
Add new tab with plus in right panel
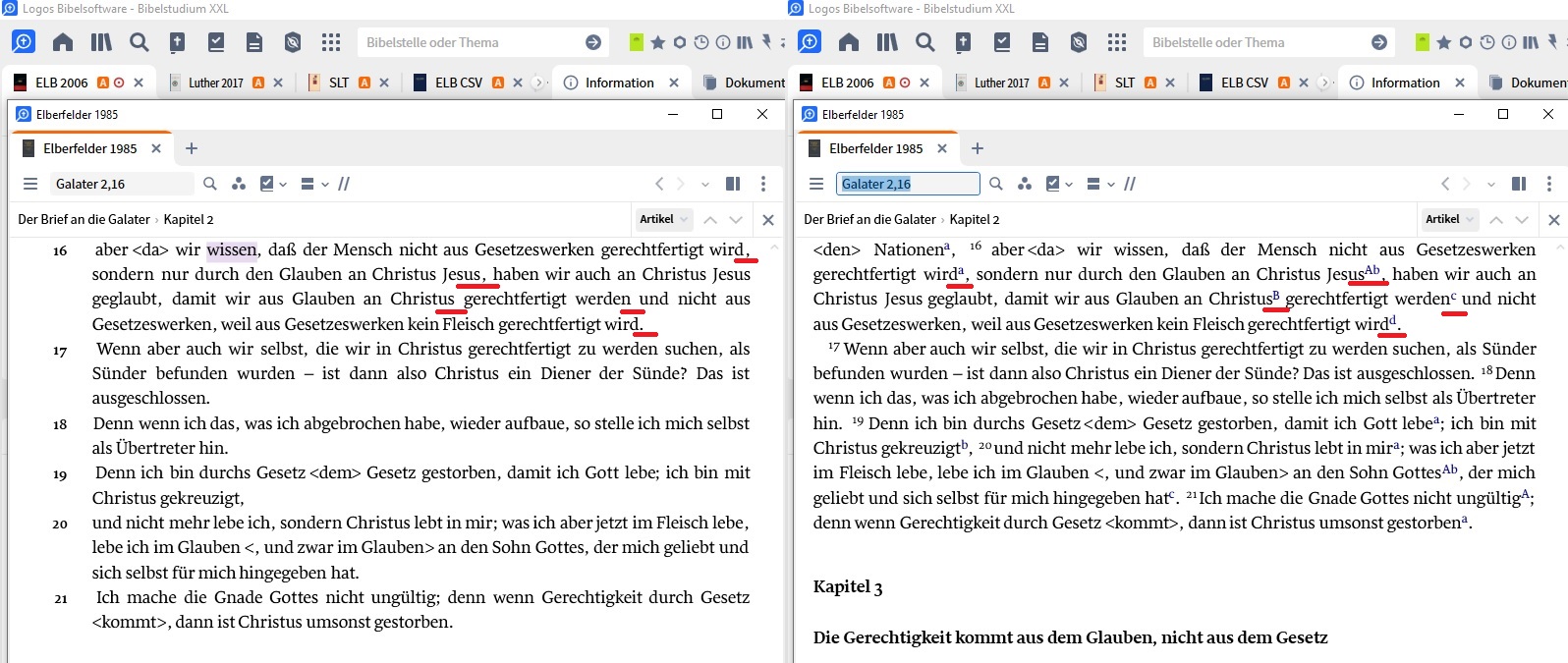[978, 148]
